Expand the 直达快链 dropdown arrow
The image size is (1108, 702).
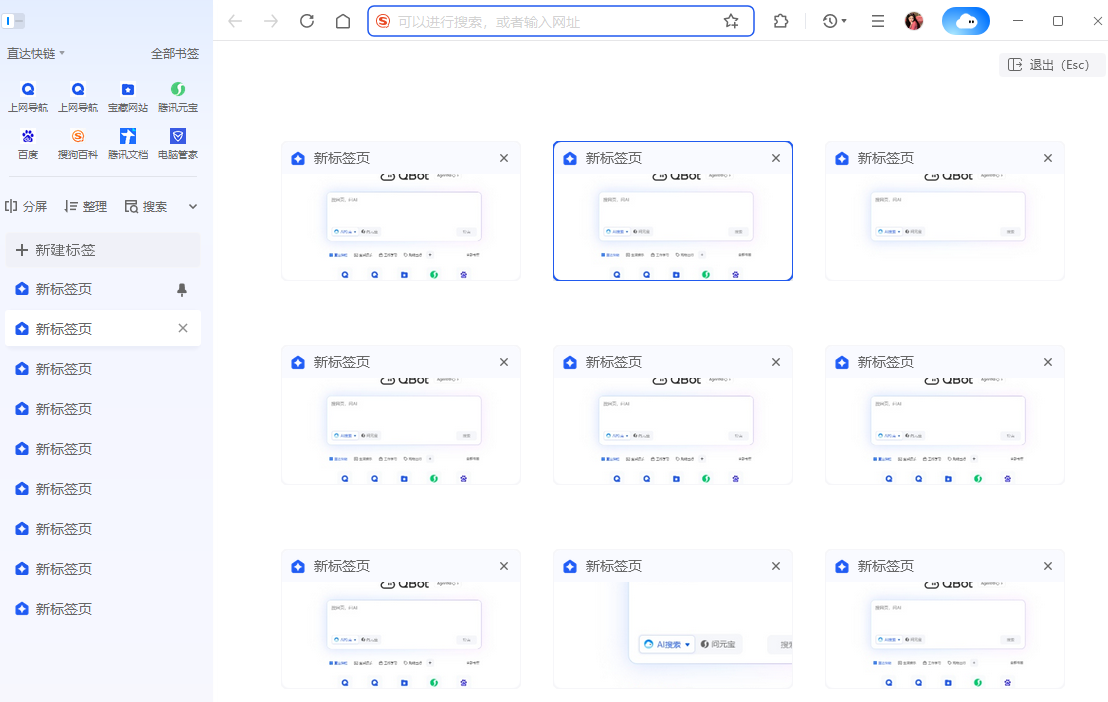point(60,54)
